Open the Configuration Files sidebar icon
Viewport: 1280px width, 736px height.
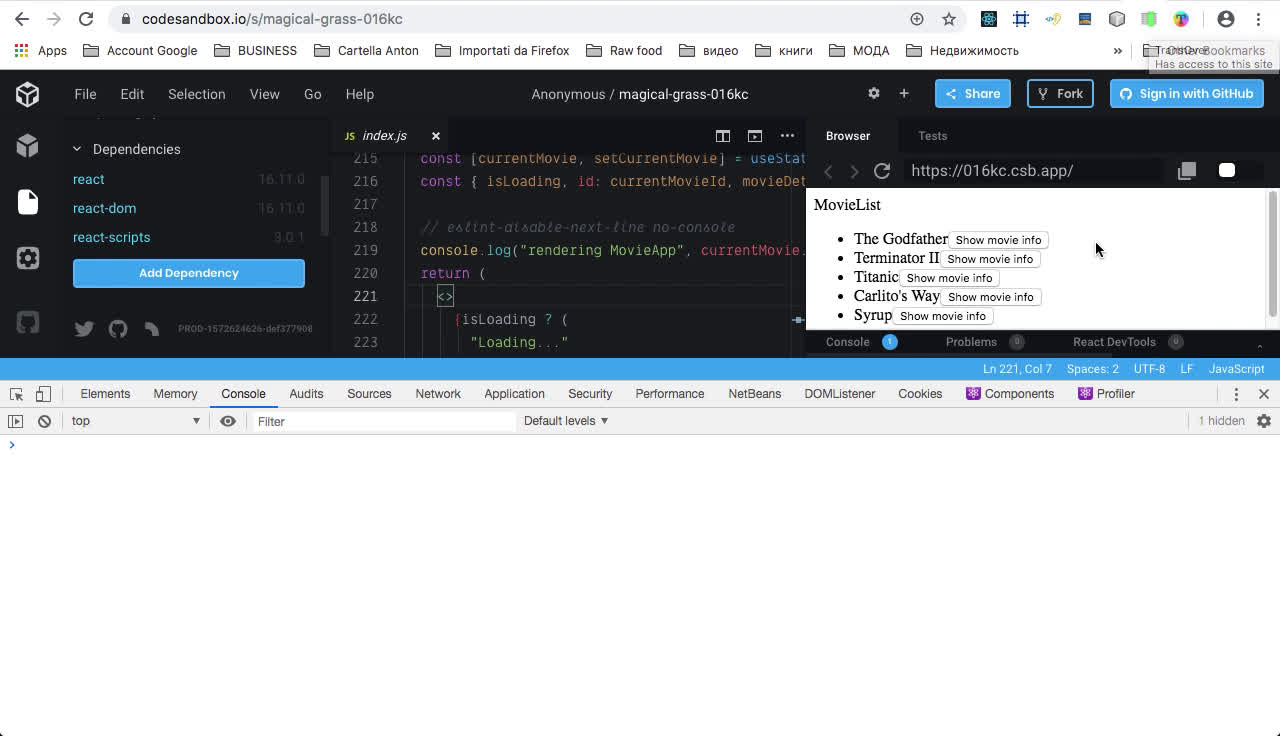[27, 258]
